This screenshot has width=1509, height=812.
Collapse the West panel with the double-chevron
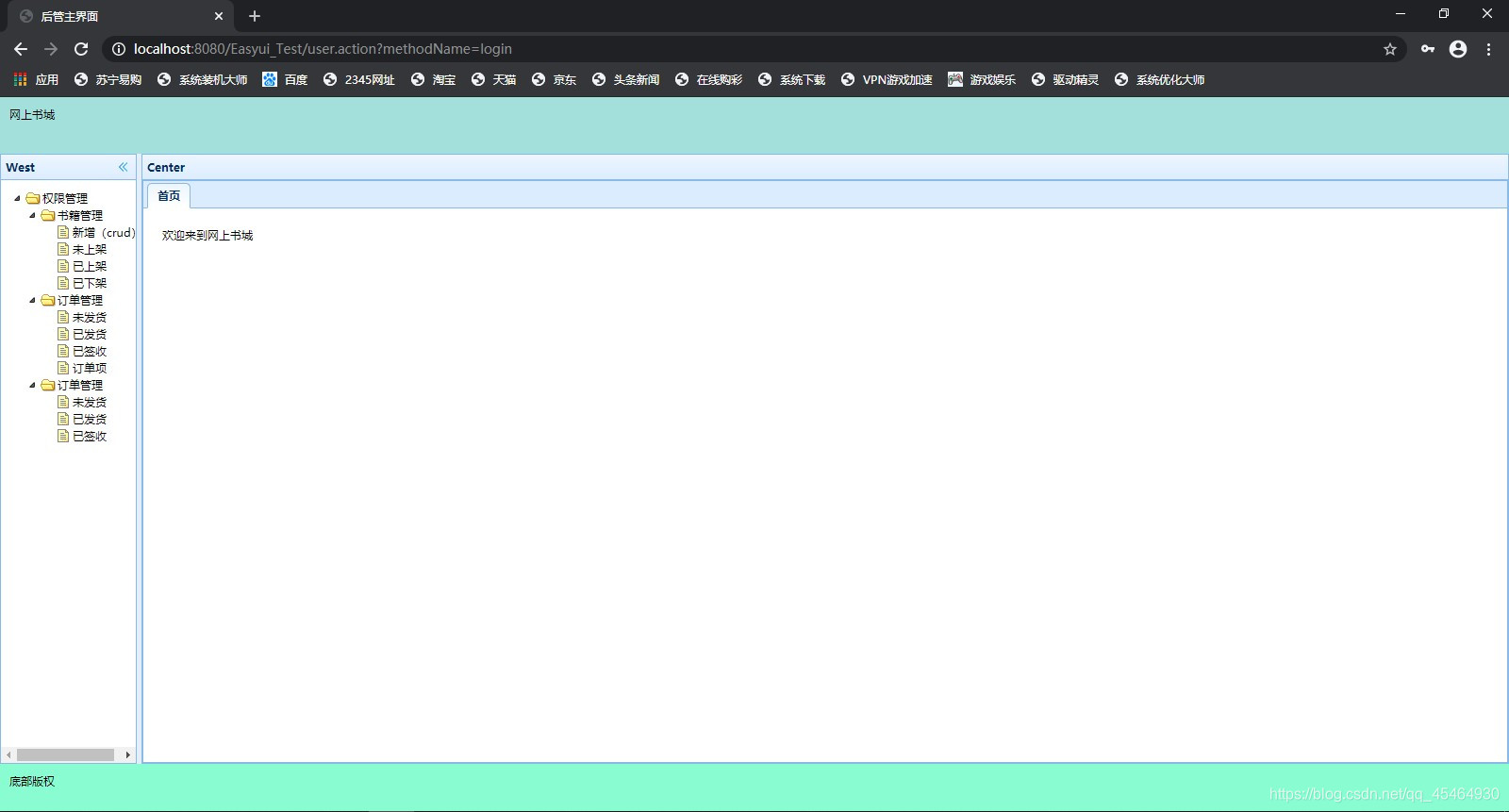[x=123, y=167]
